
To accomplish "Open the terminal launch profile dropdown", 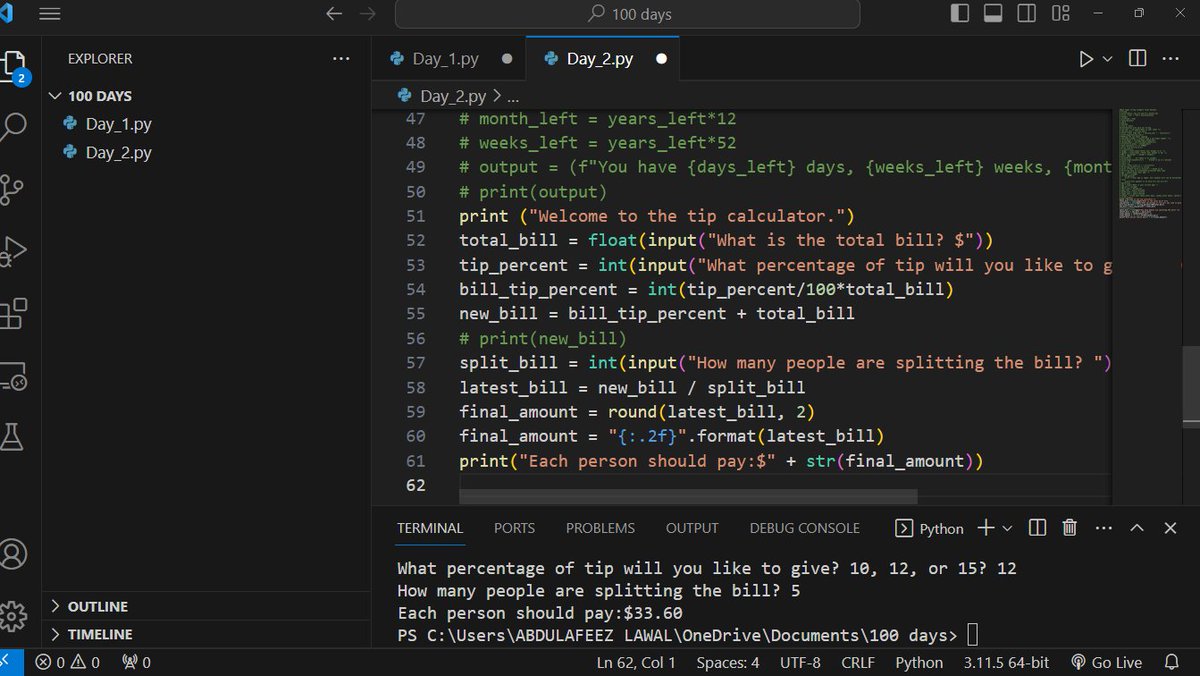I will (1007, 528).
